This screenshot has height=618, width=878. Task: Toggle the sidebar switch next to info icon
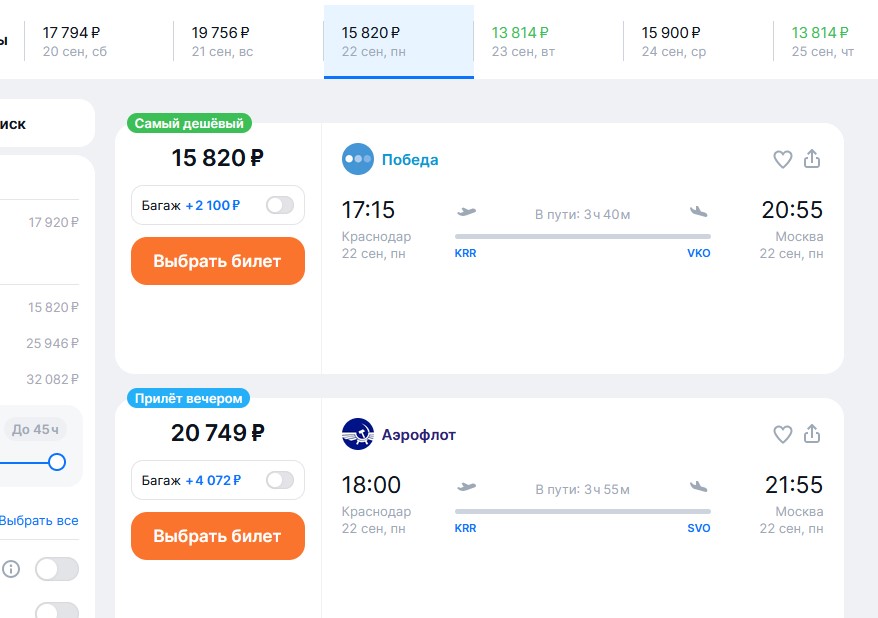pyautogui.click(x=57, y=569)
